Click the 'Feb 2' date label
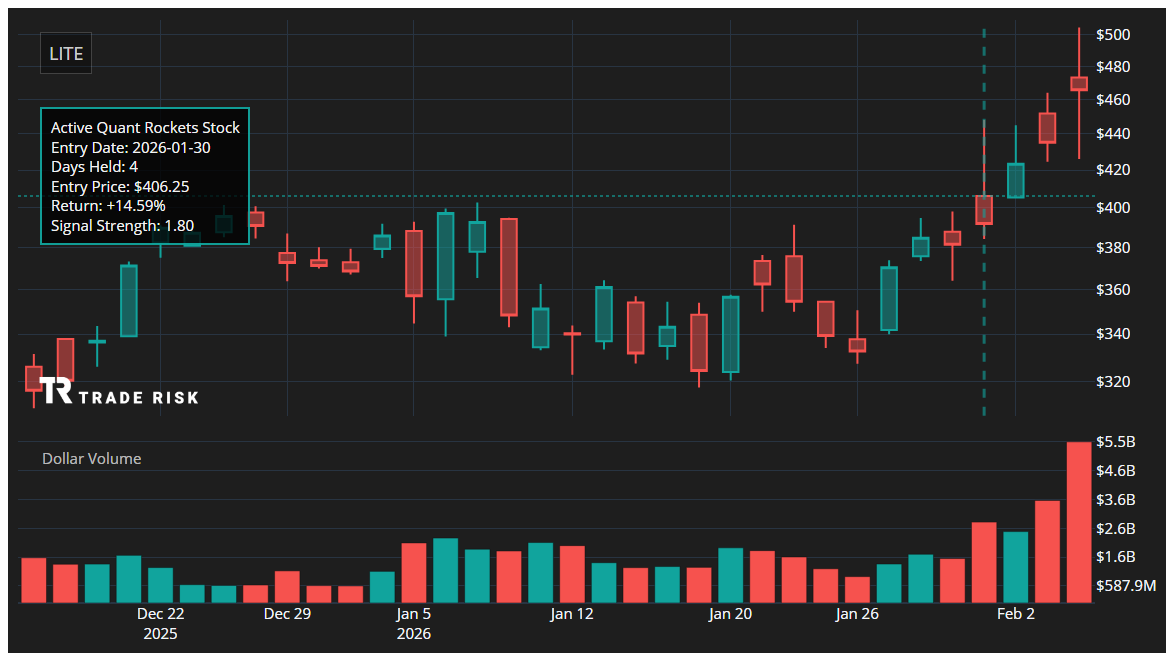The width and height of the screenshot is (1174, 661). 1015,614
